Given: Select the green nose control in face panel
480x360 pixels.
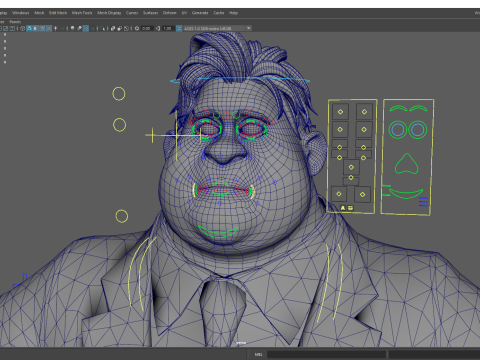Looking at the screenshot, I should 406,164.
